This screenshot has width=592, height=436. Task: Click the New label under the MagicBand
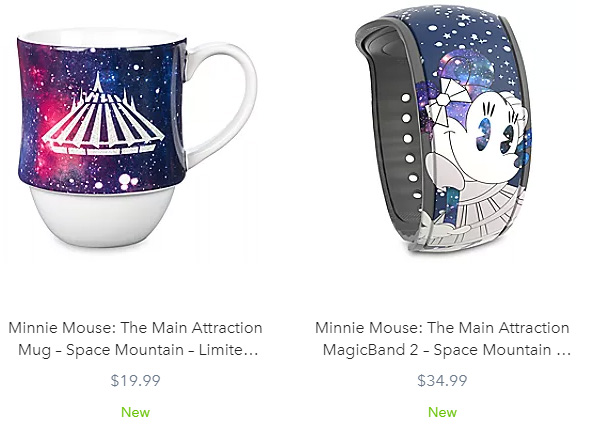[x=442, y=412]
